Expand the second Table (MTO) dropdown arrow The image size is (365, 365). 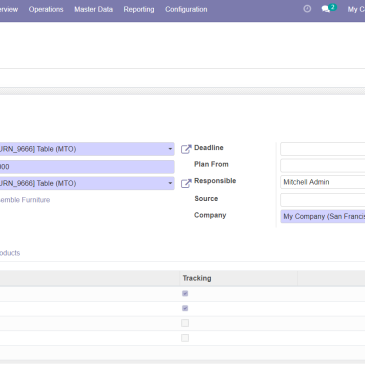click(170, 183)
